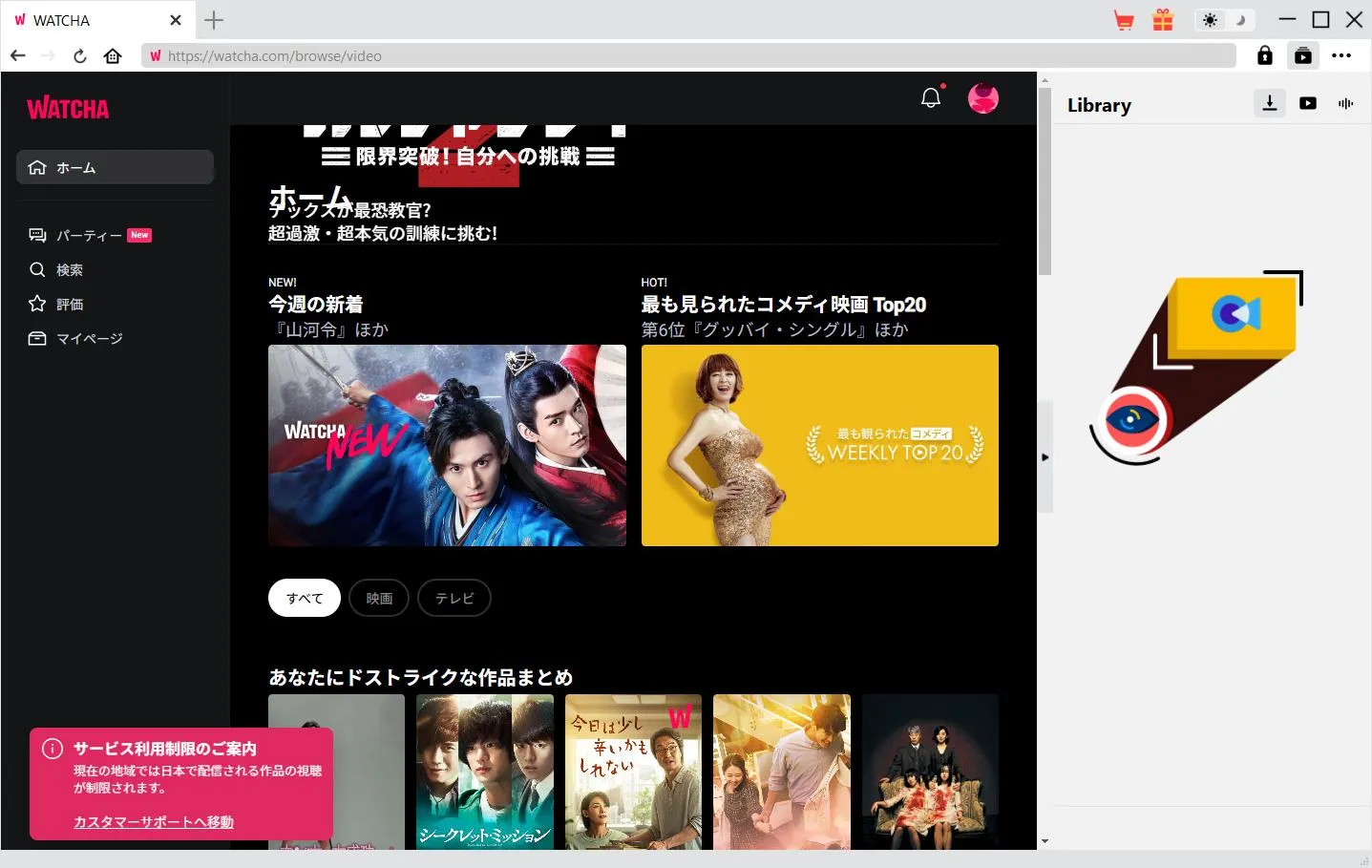
Task: Switch to light theme sun toggle
Action: (1211, 20)
